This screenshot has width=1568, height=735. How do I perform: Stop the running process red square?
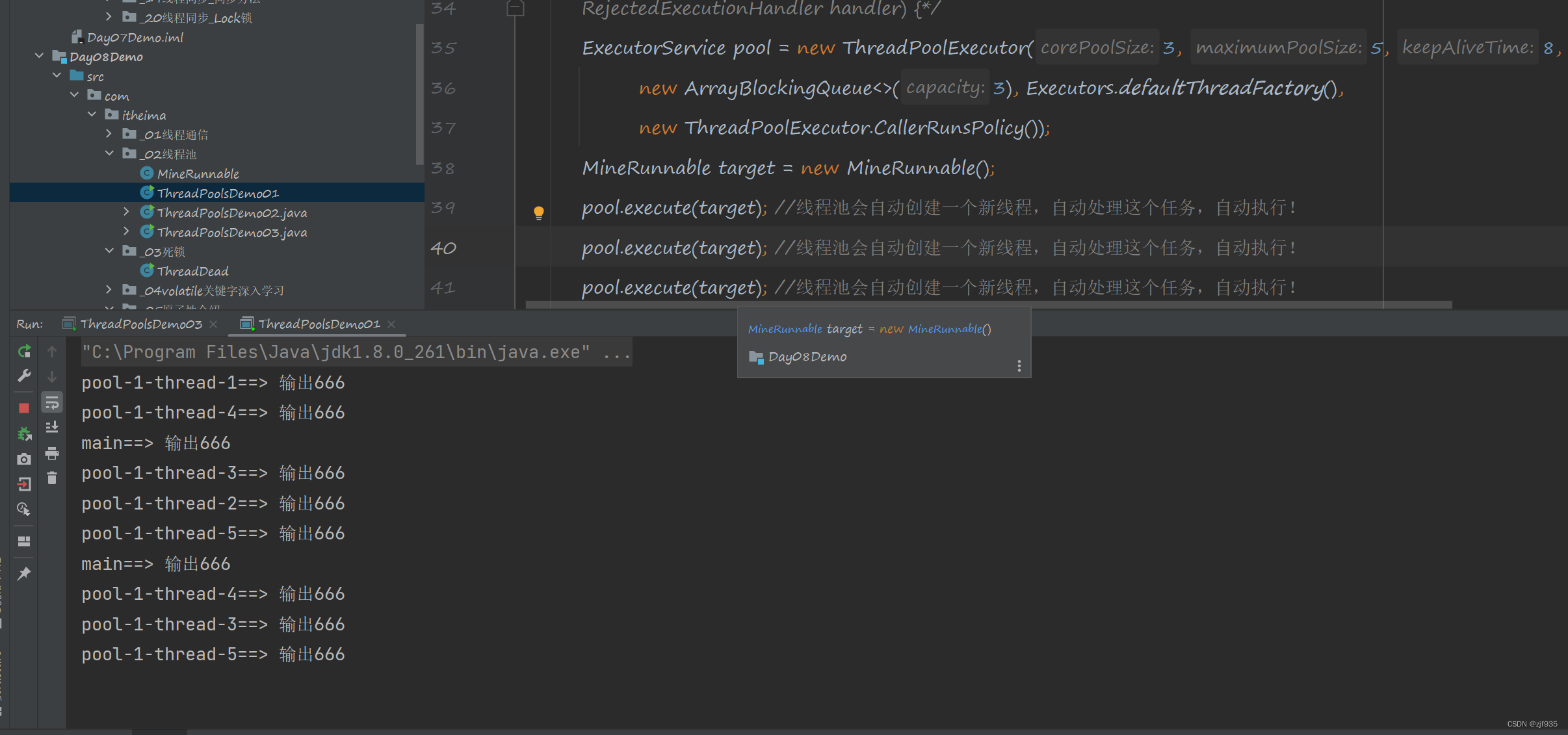pos(24,408)
